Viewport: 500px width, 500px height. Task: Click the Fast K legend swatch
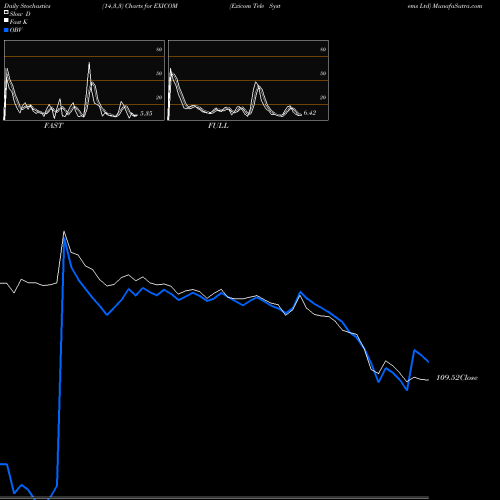click(6, 21)
